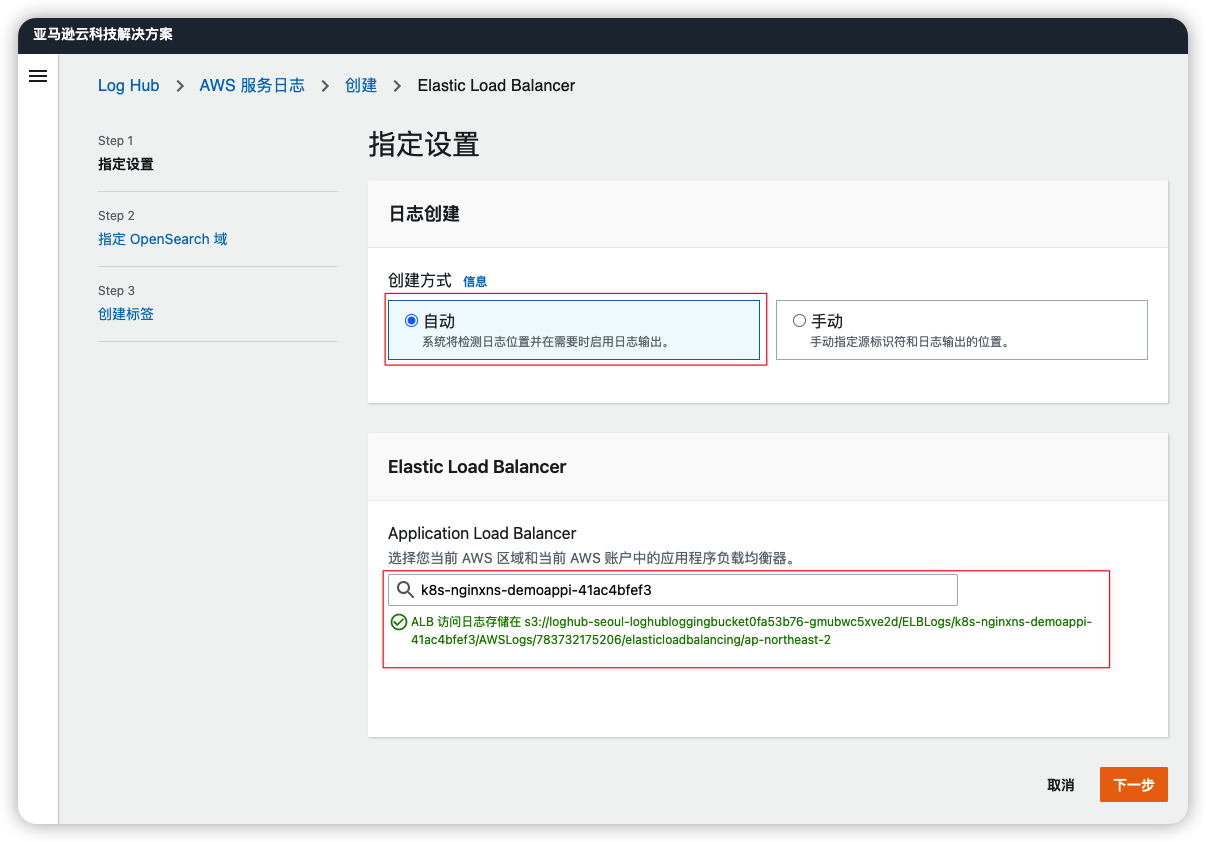Click the Application Load Balancer search field
1206x842 pixels.
pos(673,590)
